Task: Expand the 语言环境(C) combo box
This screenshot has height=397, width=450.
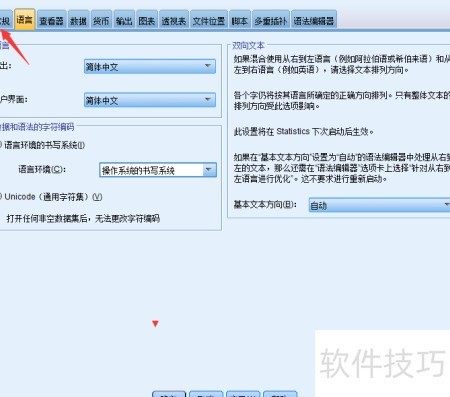Action: pyautogui.click(x=158, y=170)
